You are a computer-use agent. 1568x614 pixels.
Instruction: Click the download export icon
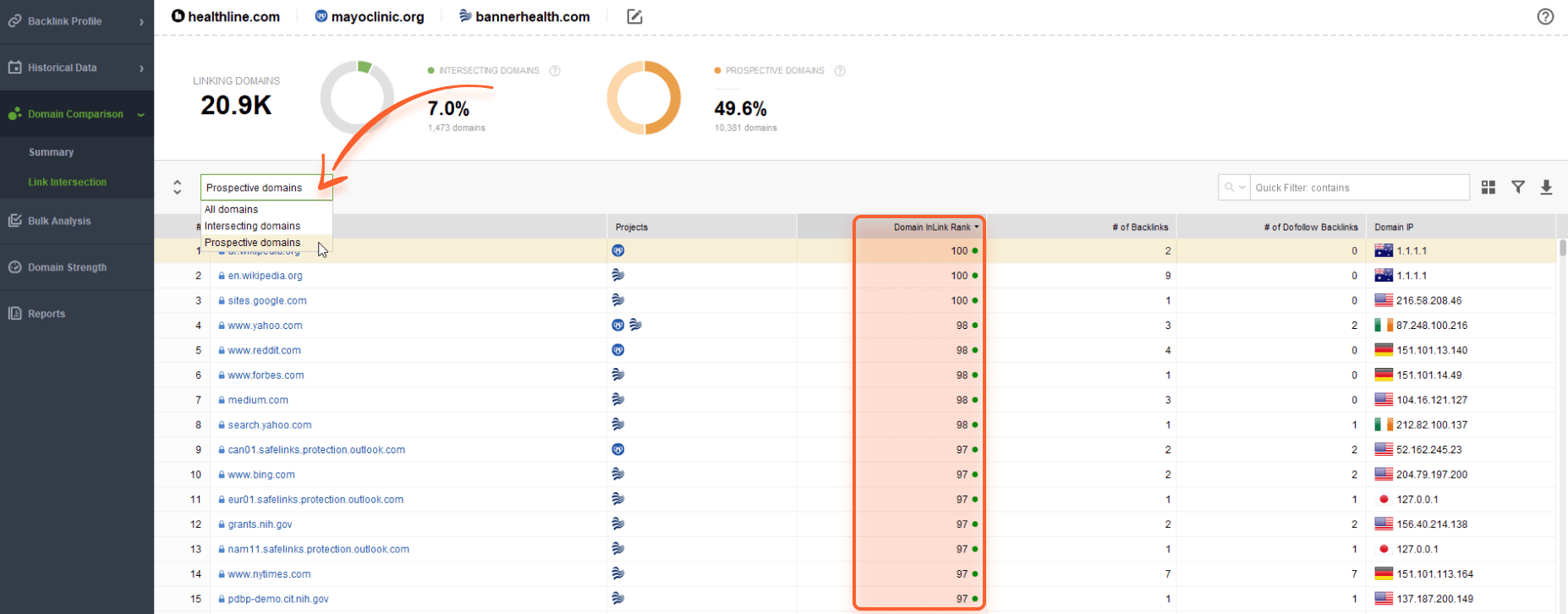pyautogui.click(x=1546, y=187)
